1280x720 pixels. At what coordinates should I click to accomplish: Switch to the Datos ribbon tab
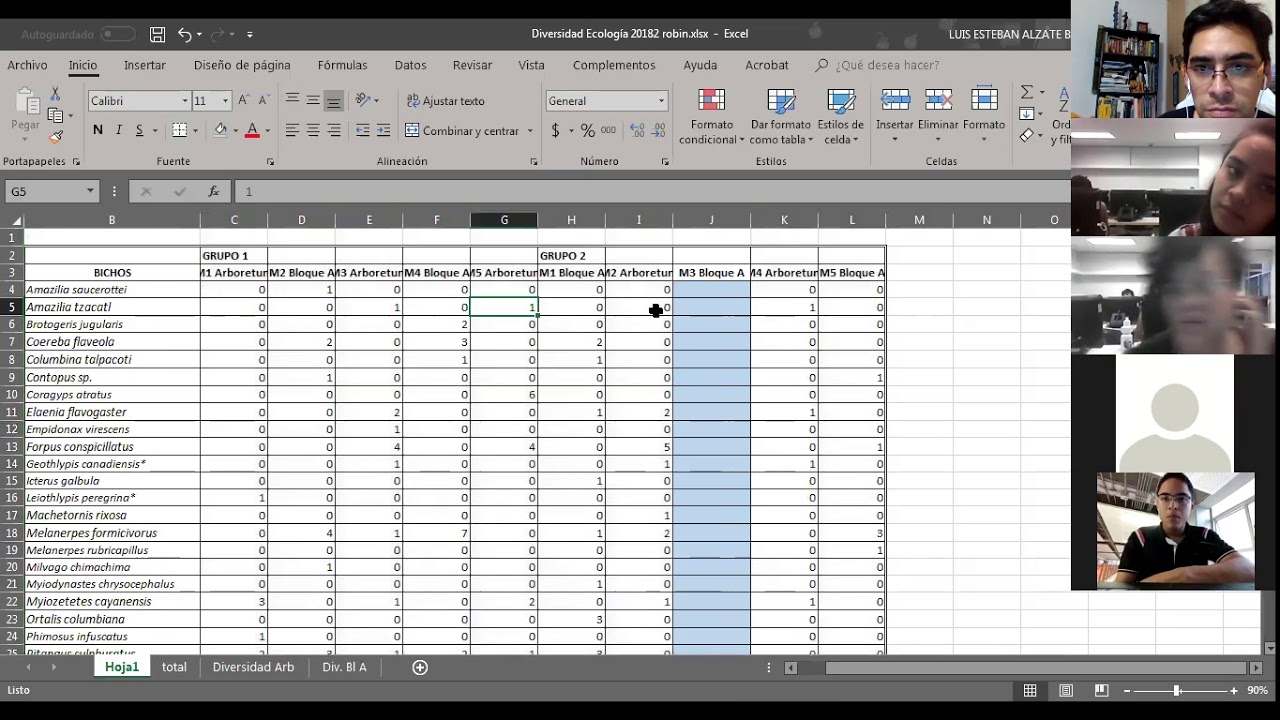[x=410, y=65]
